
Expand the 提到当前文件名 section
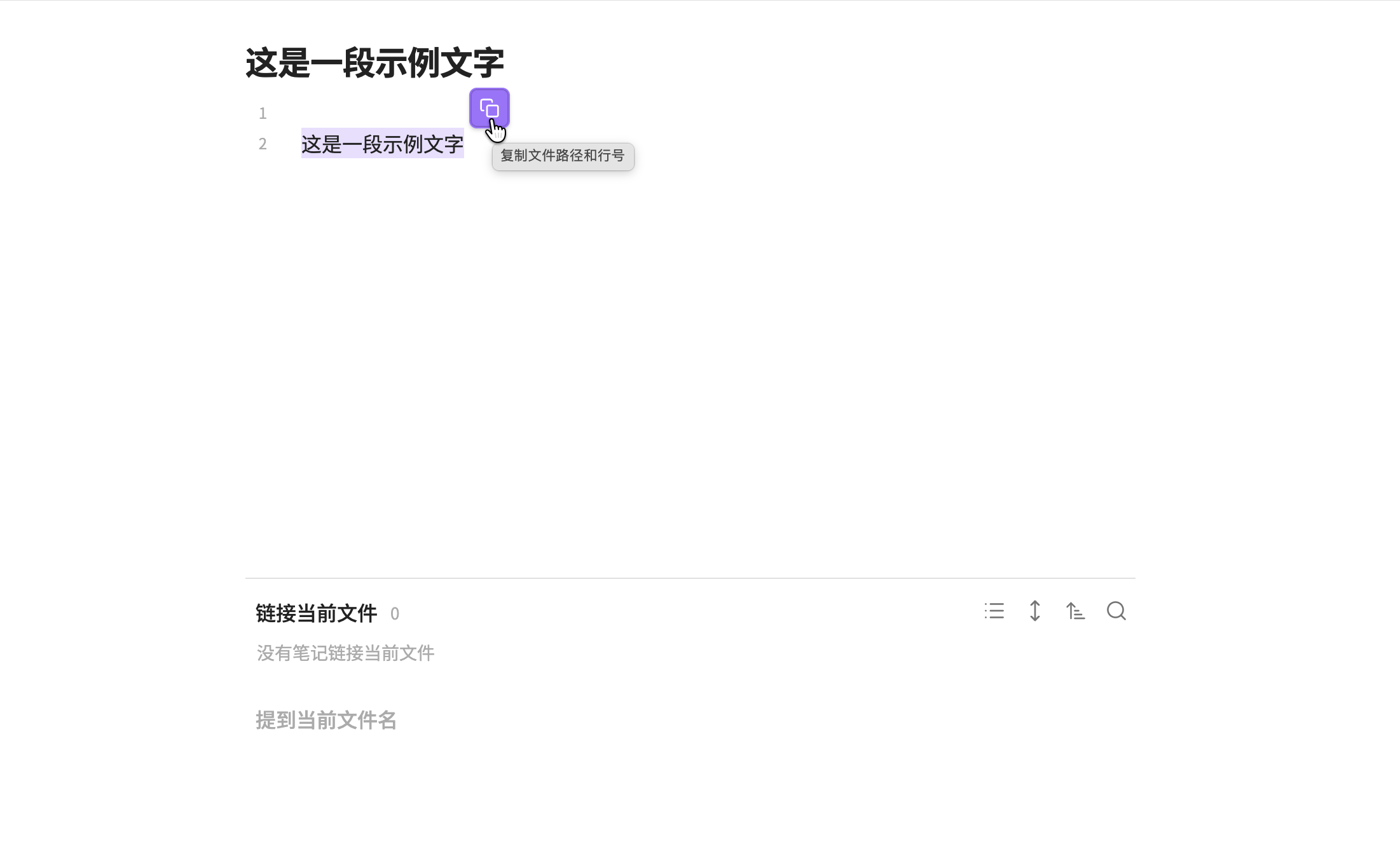[326, 720]
